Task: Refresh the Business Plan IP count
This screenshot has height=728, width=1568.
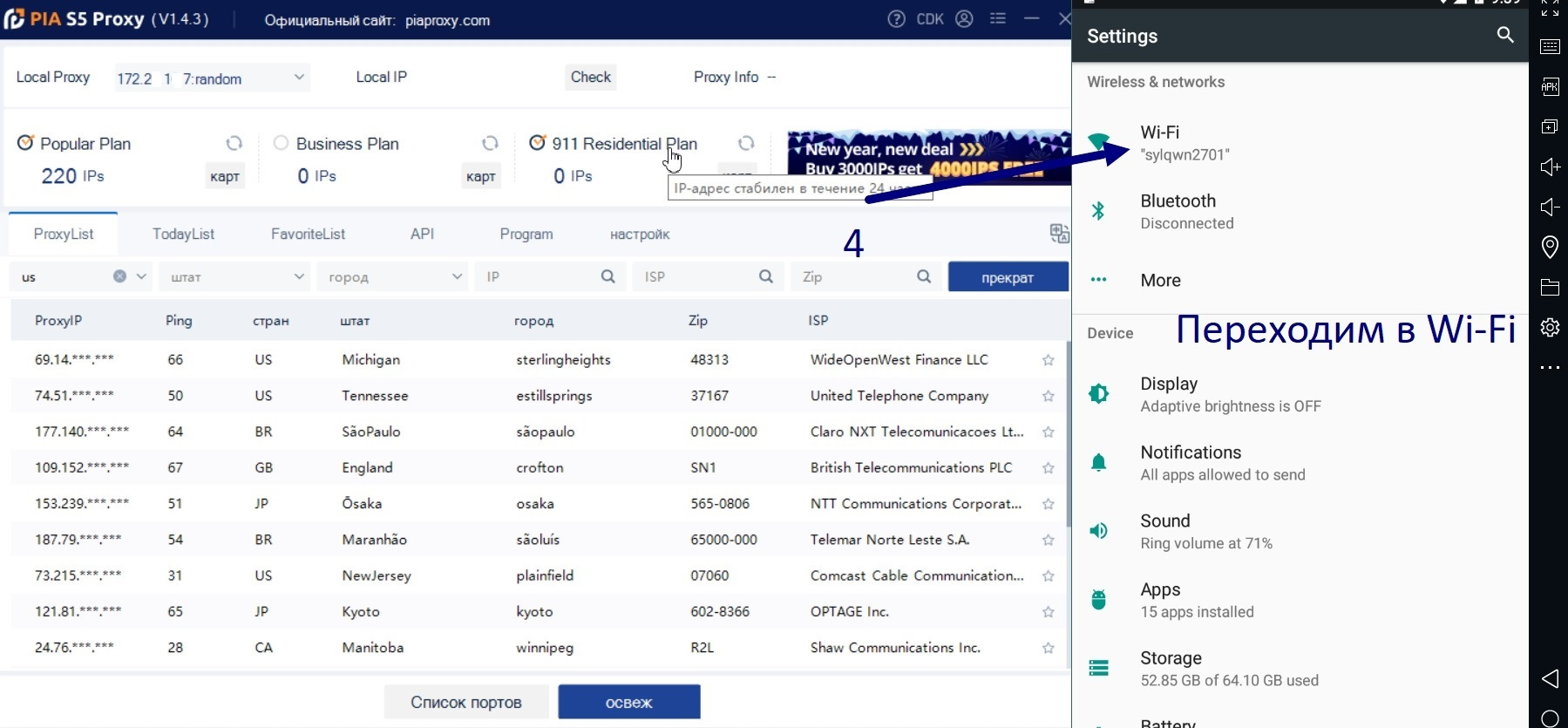Action: click(490, 143)
